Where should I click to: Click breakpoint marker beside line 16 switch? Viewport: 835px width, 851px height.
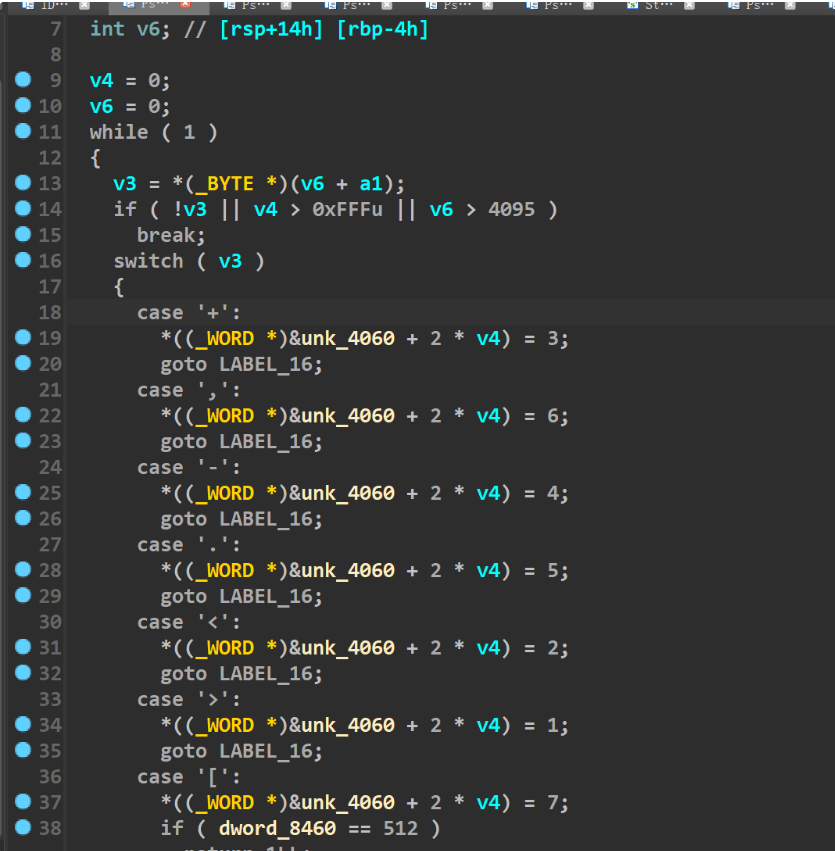24,260
